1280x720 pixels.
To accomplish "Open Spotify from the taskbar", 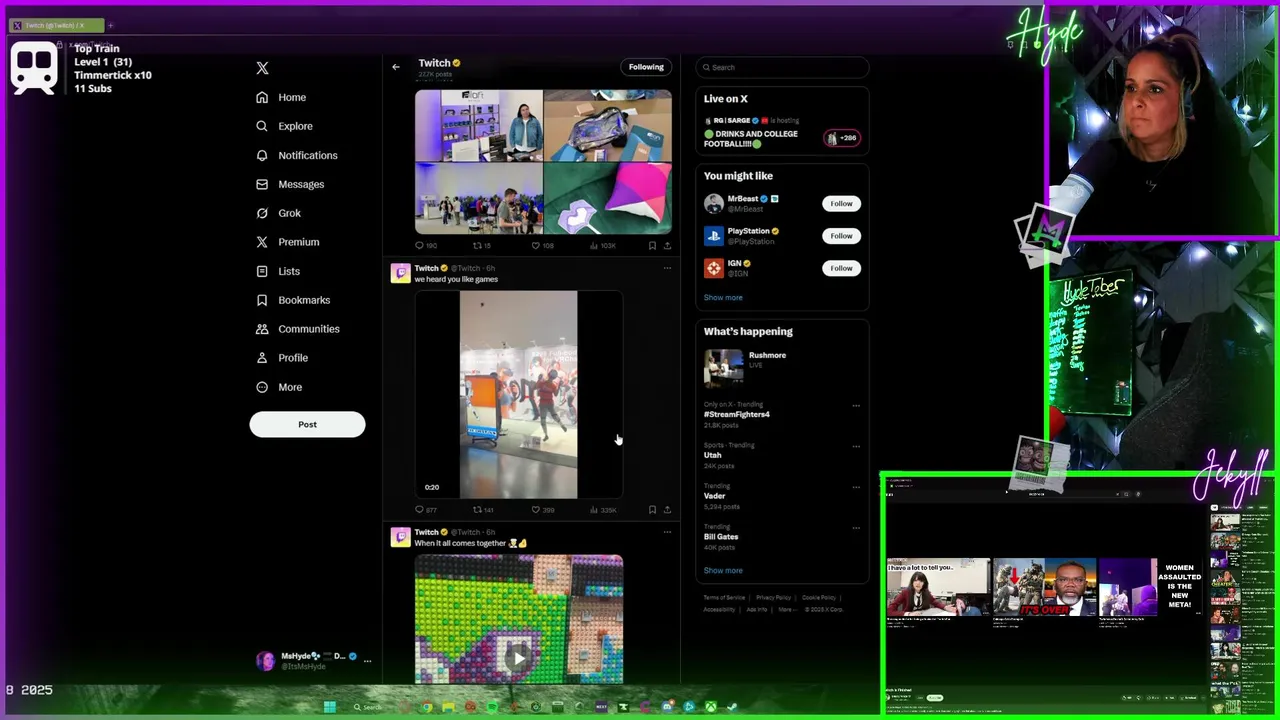I will 492,707.
